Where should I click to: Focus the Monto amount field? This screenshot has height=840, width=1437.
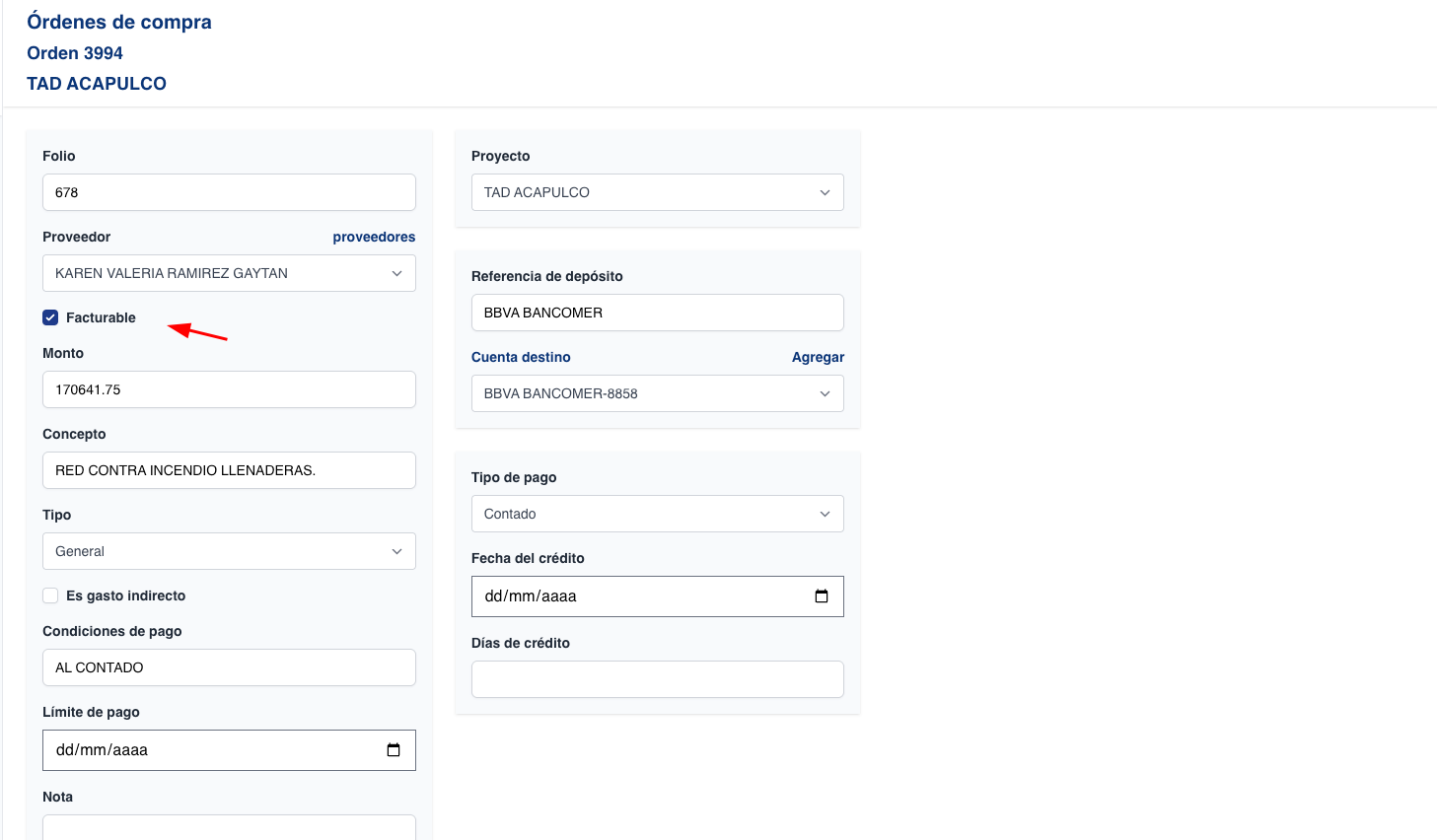point(229,389)
